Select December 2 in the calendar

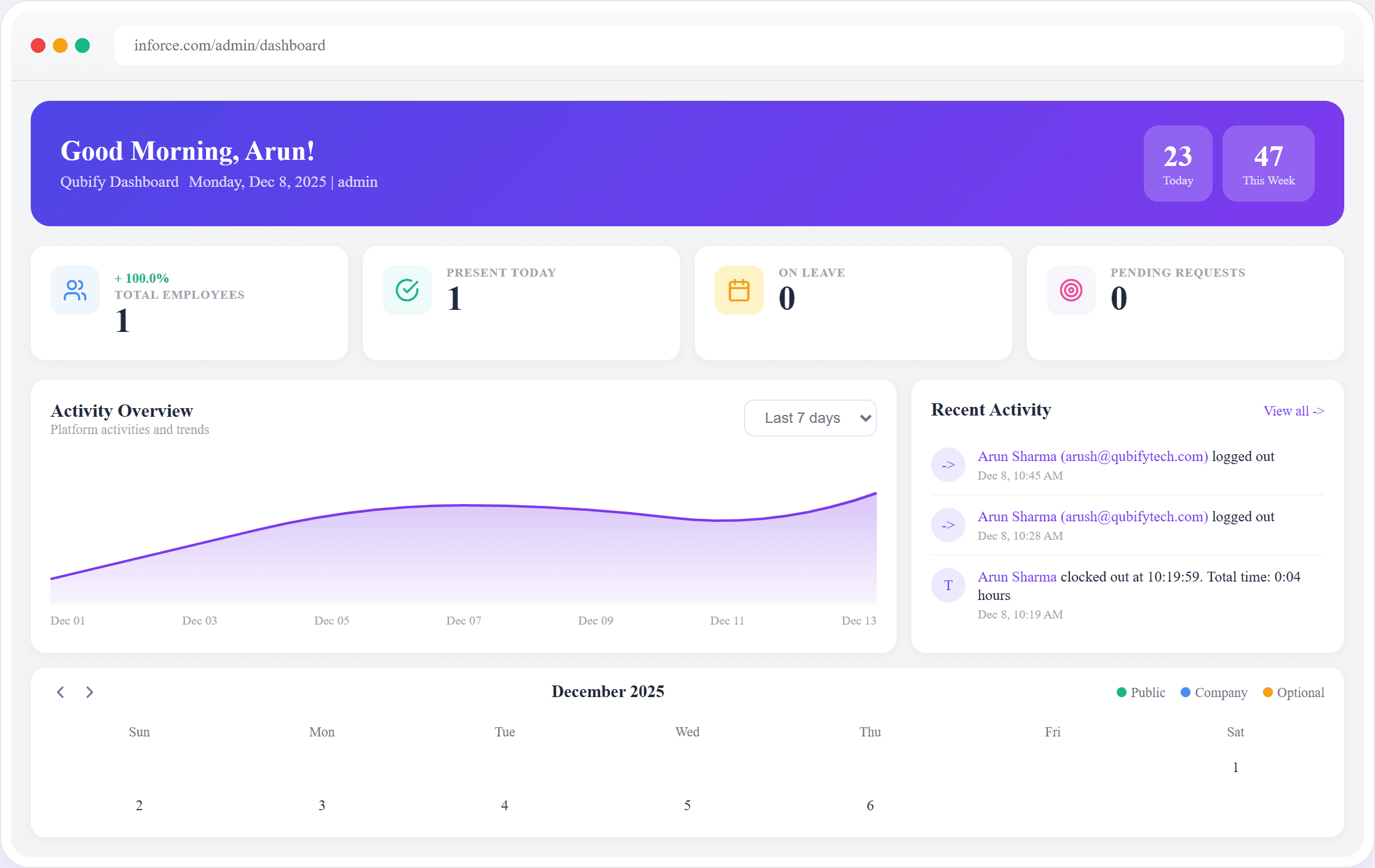click(x=139, y=805)
